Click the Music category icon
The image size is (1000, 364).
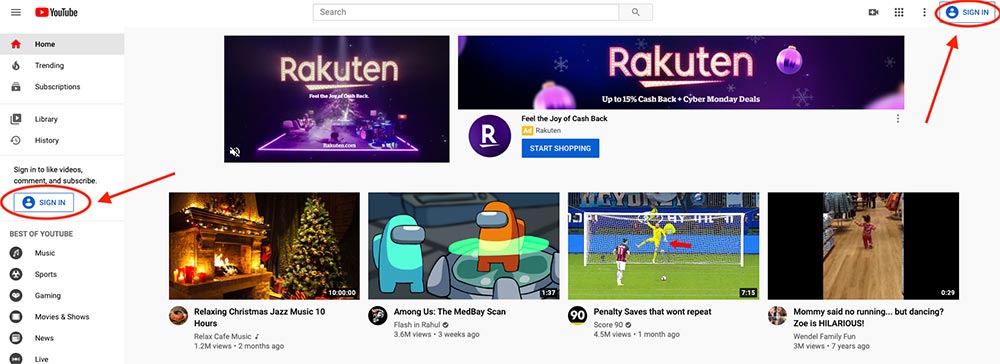click(16, 253)
